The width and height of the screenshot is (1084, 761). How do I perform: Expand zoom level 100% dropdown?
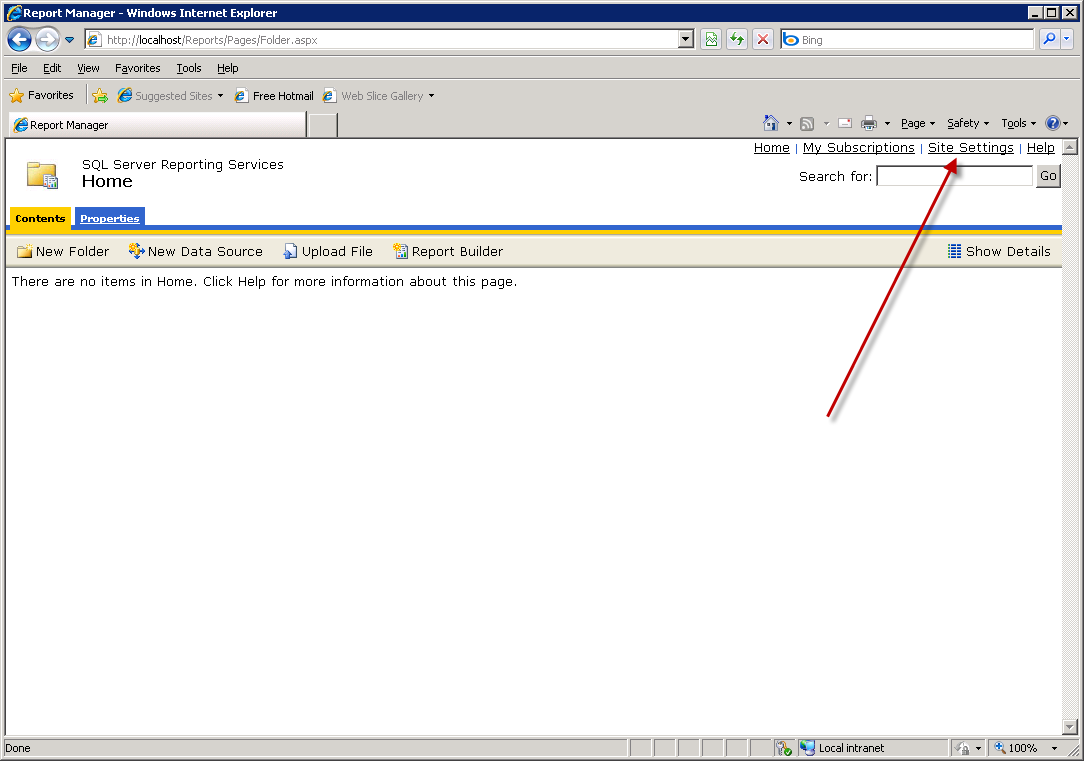(1054, 748)
